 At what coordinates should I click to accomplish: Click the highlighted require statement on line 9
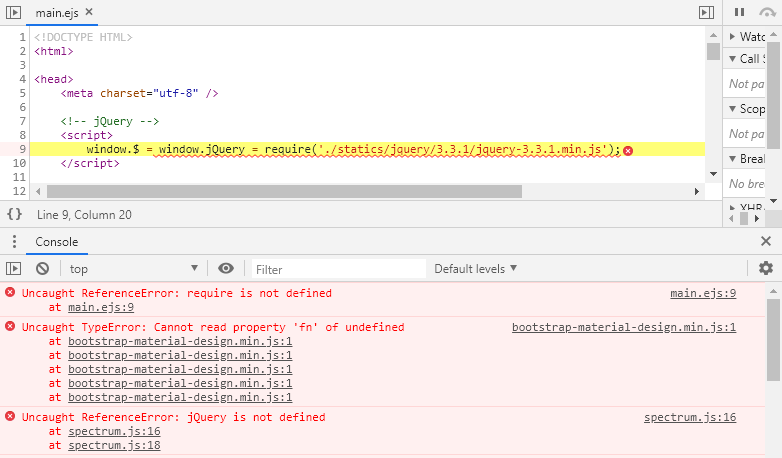[x=353, y=149]
